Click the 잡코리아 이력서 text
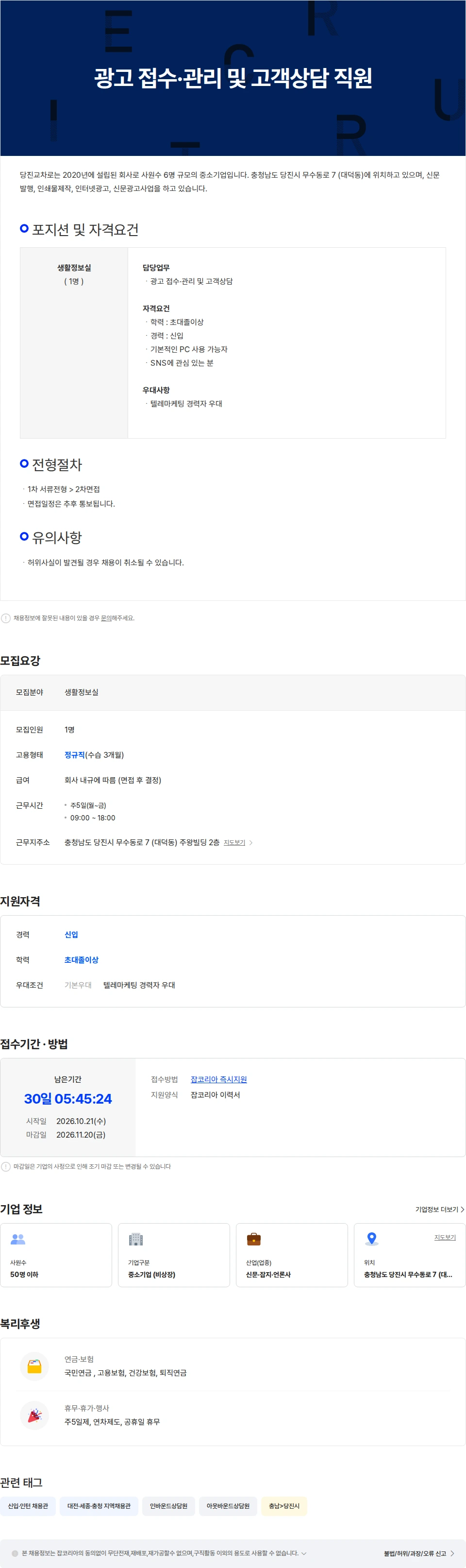Viewport: 466px width, 1568px height. tap(216, 1094)
